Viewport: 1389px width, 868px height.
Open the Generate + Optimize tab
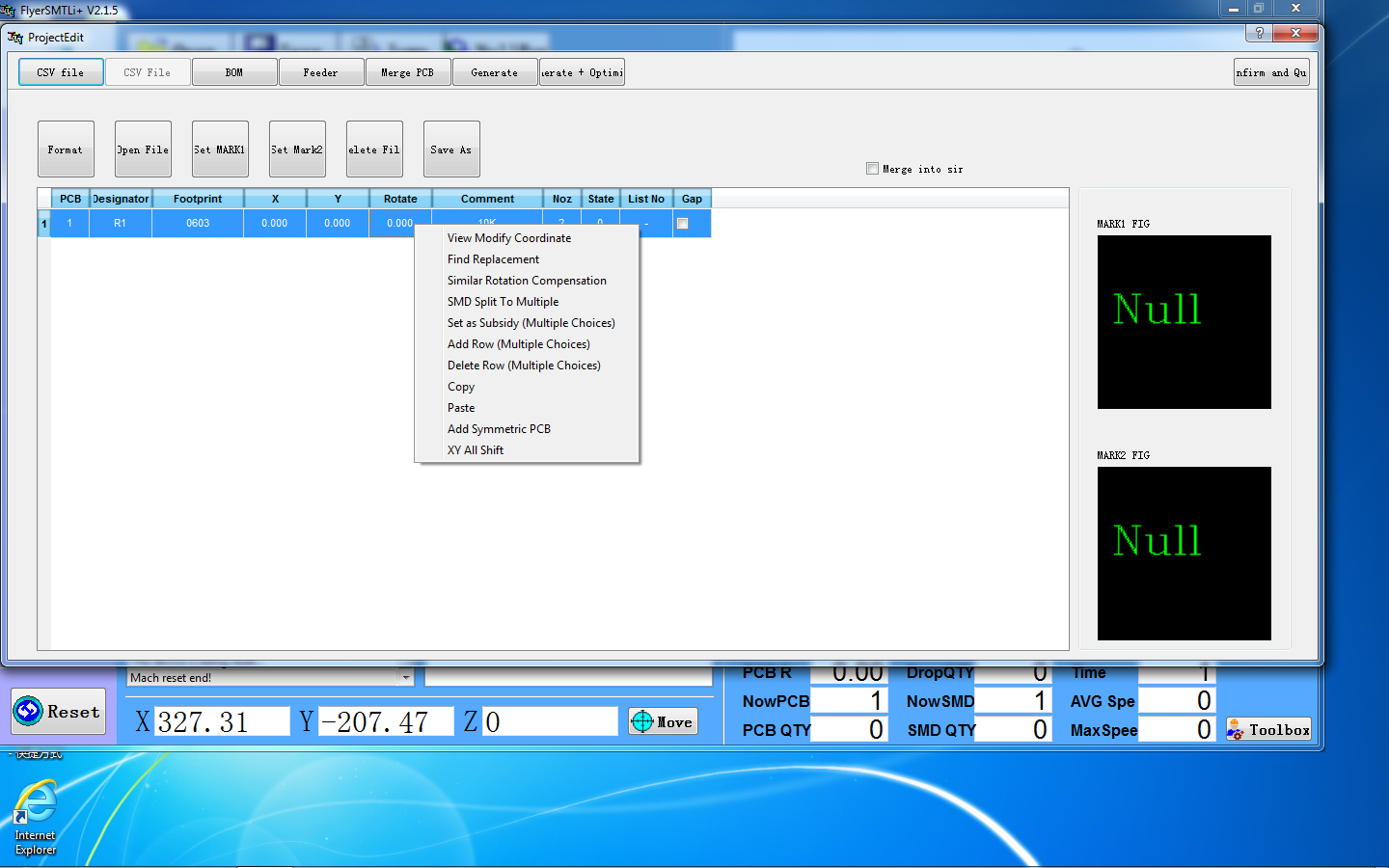click(582, 72)
